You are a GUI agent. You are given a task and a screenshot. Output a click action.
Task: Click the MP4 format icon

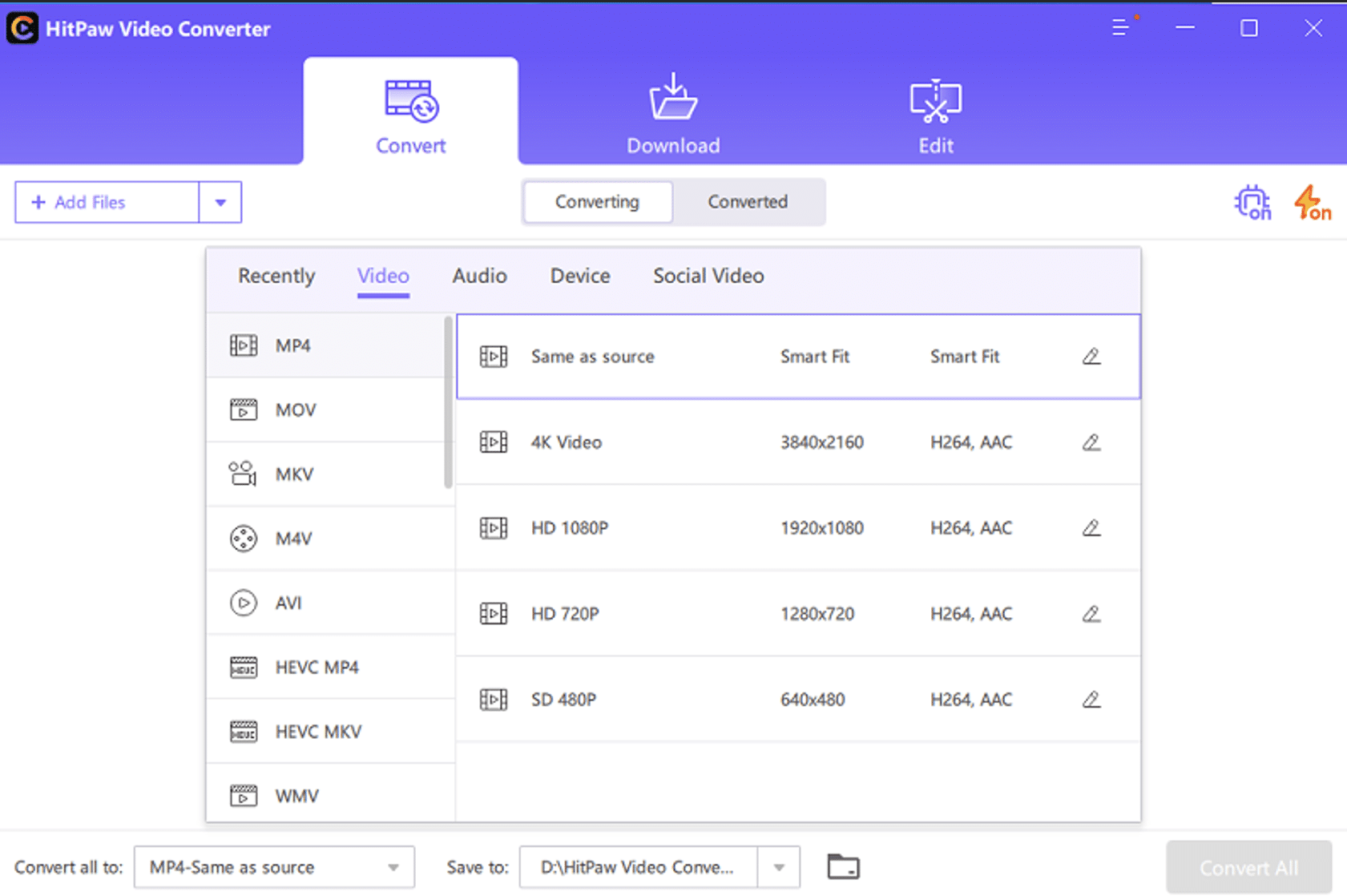pos(244,345)
